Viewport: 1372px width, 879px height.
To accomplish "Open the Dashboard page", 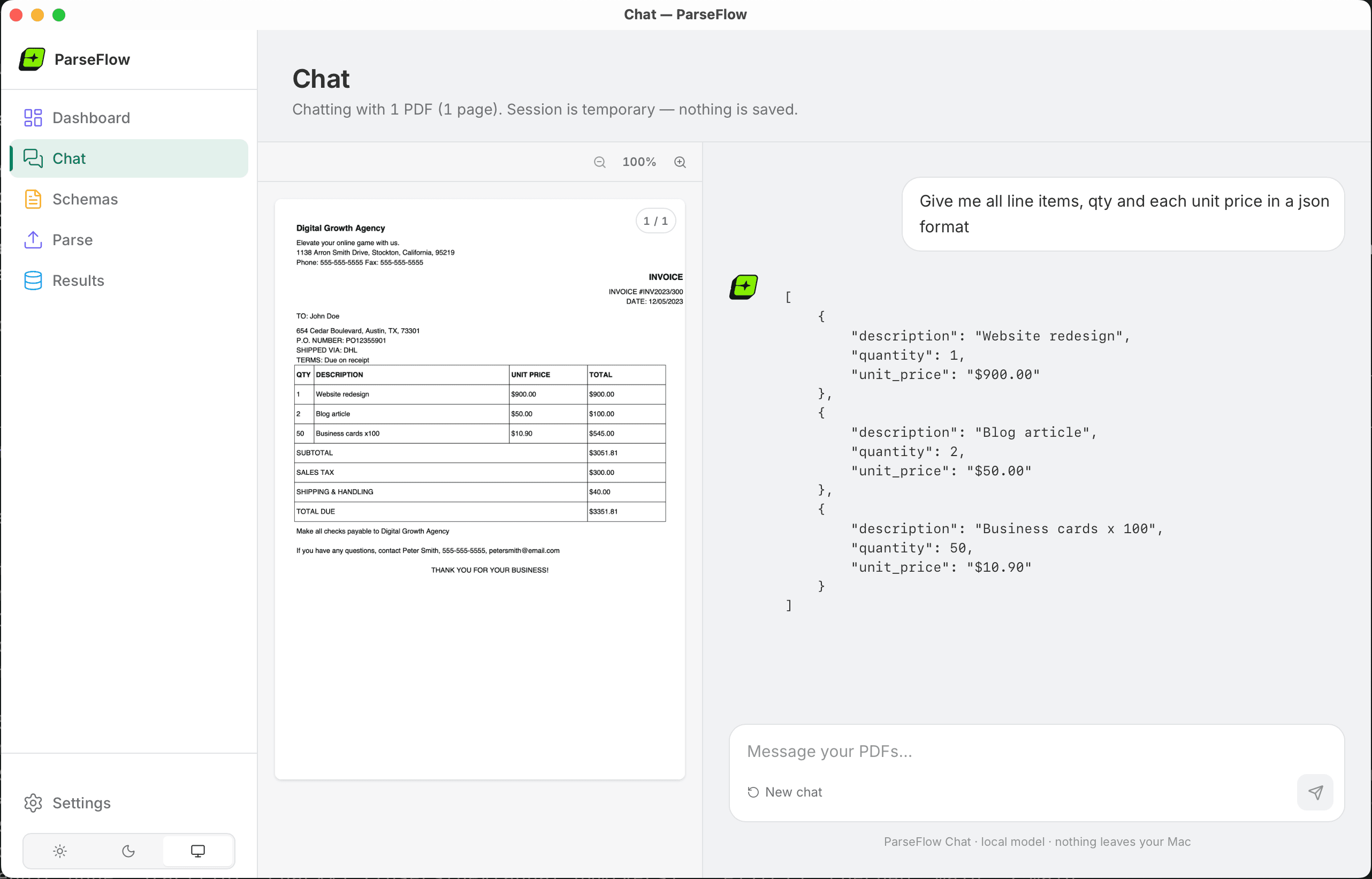I will click(x=129, y=118).
